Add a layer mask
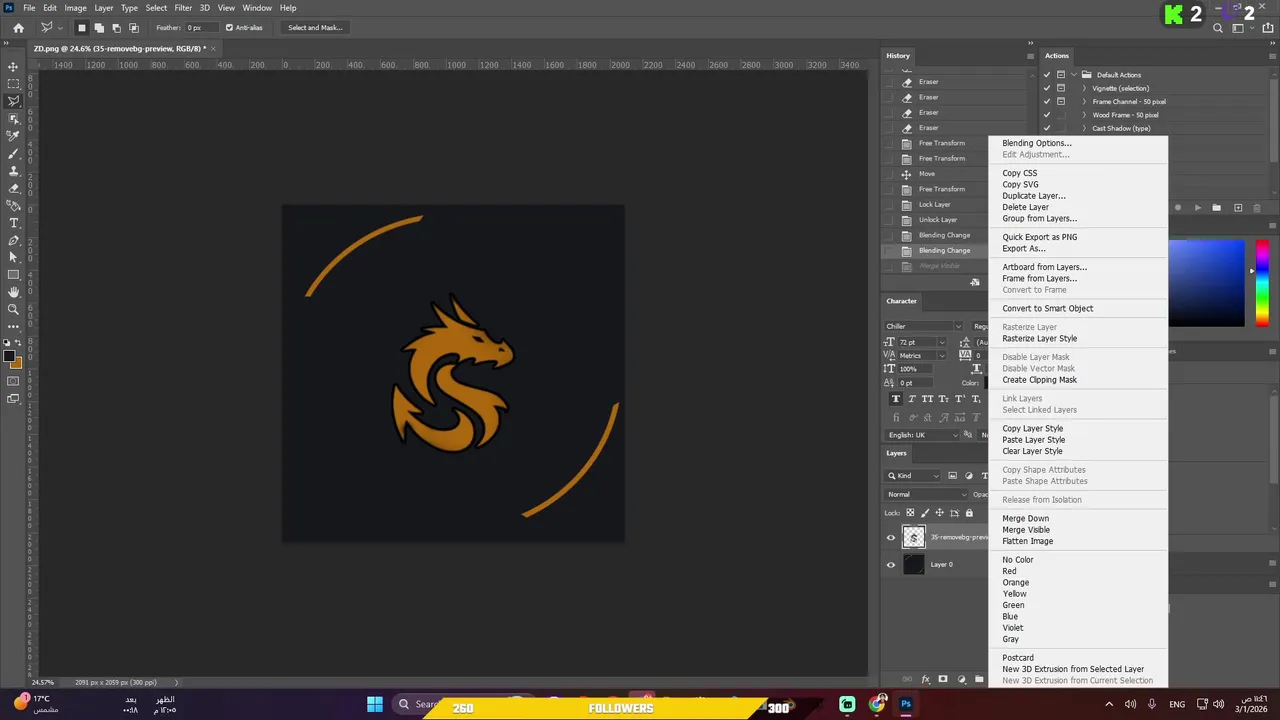Image resolution: width=1280 pixels, height=720 pixels. pyautogui.click(x=942, y=680)
